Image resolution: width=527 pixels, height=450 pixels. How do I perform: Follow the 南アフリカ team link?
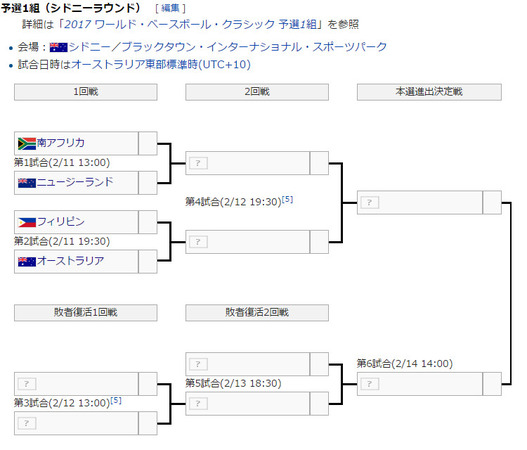point(60,143)
